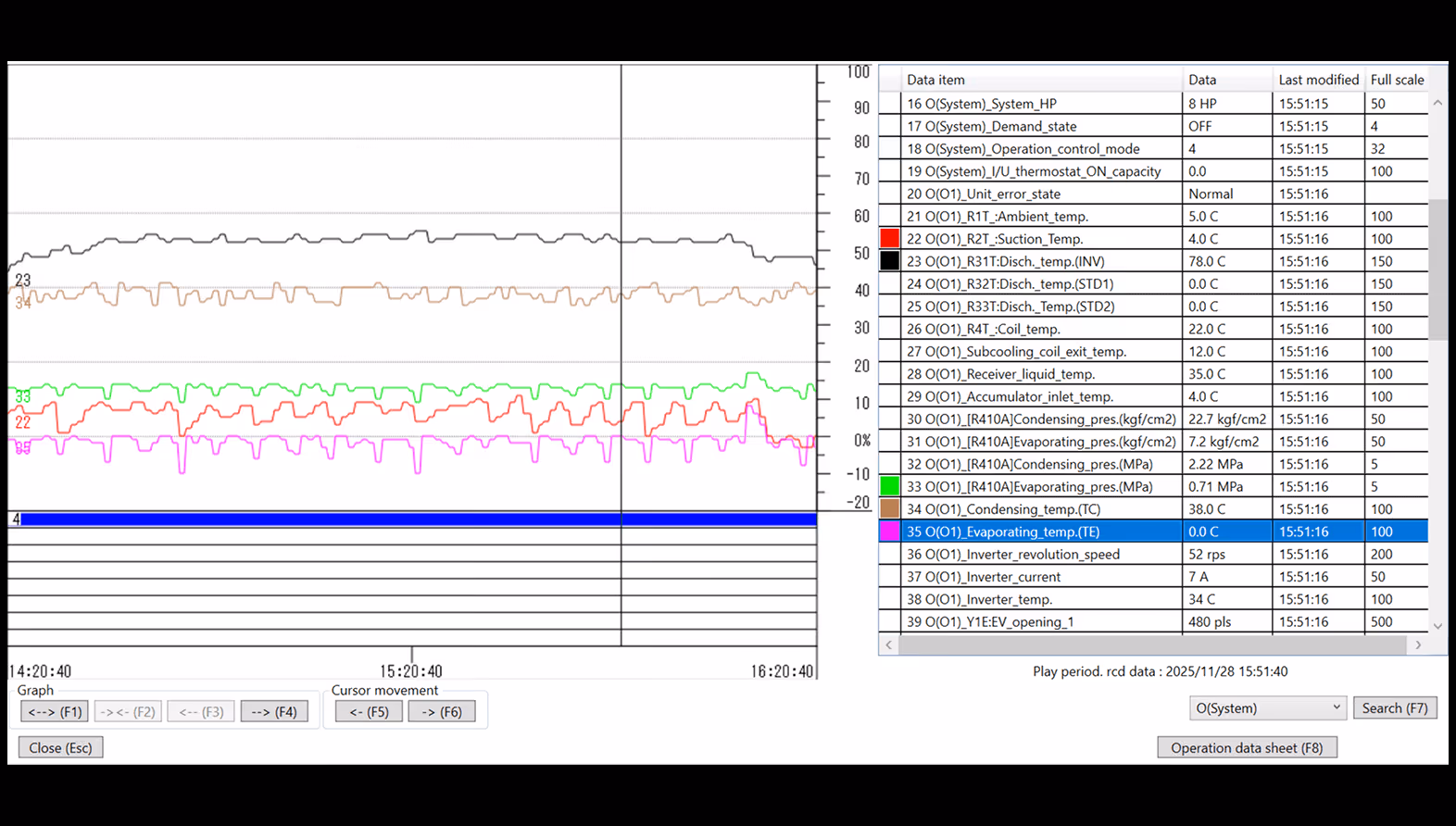Select row 29 Accumulator_inlet_temp.
Image resolution: width=1456 pixels, height=826 pixels.
pyautogui.click(x=1153, y=396)
